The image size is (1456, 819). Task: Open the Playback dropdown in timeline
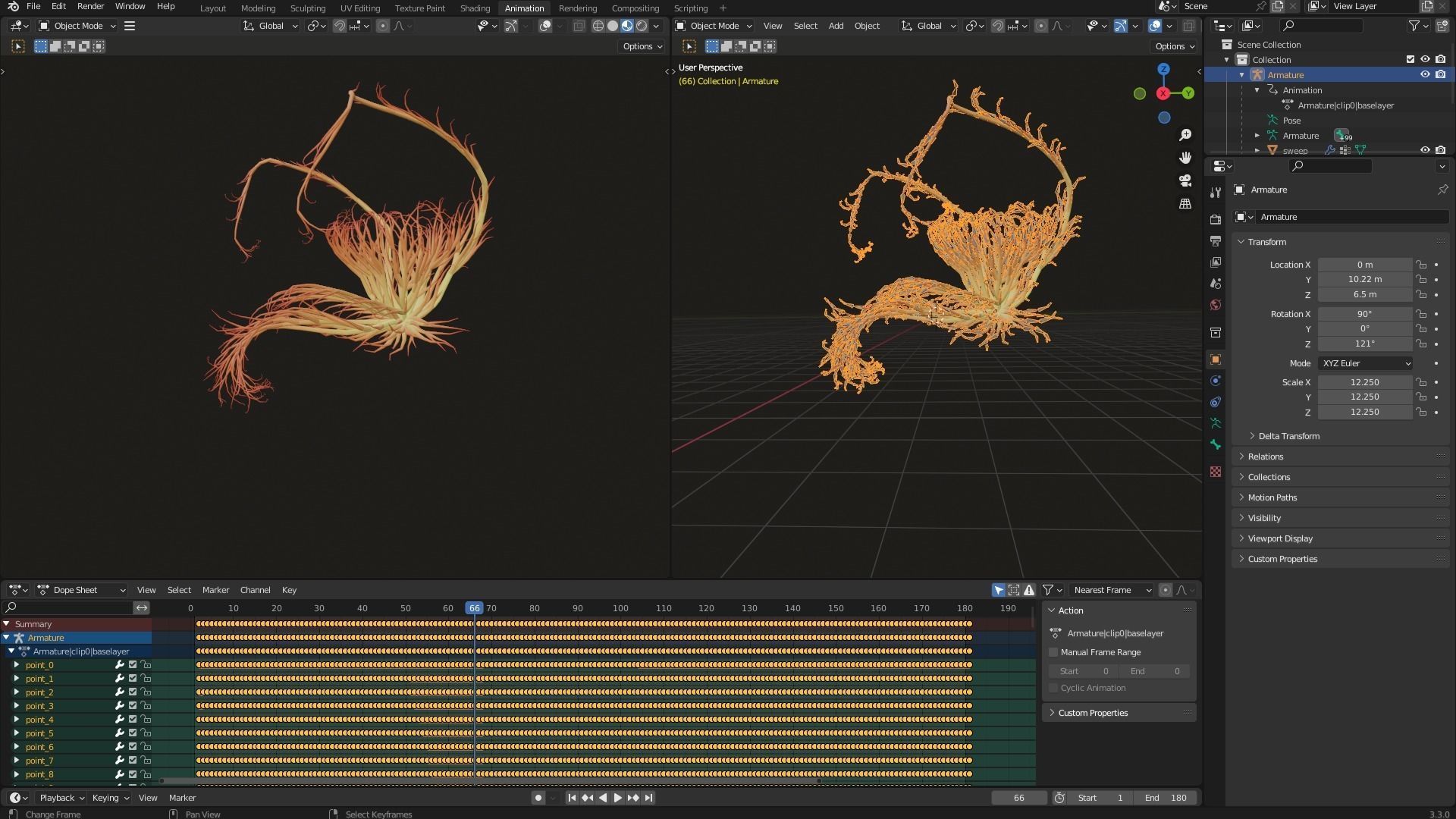(61, 798)
